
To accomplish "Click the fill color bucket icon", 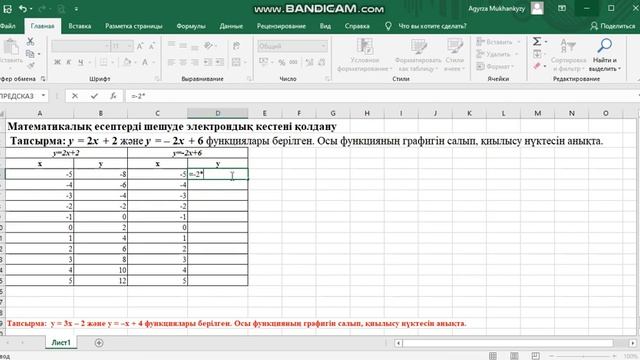I will (127, 62).
